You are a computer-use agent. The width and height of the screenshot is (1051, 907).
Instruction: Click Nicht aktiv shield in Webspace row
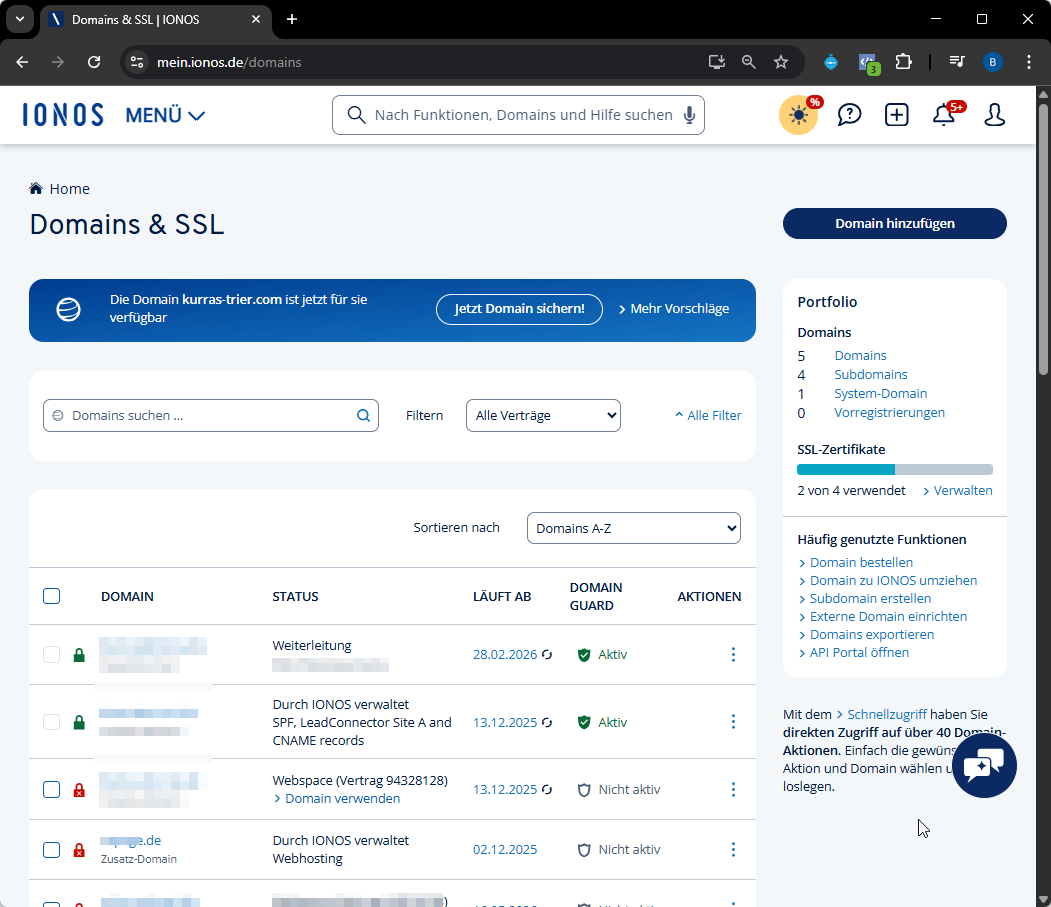584,790
